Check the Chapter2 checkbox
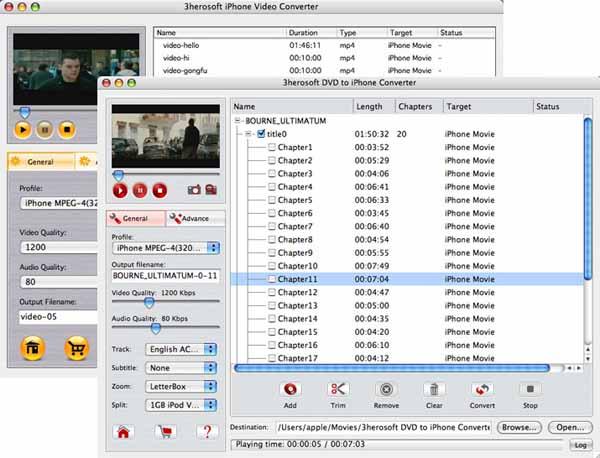Screen dimensions: 600x458 coord(272,160)
